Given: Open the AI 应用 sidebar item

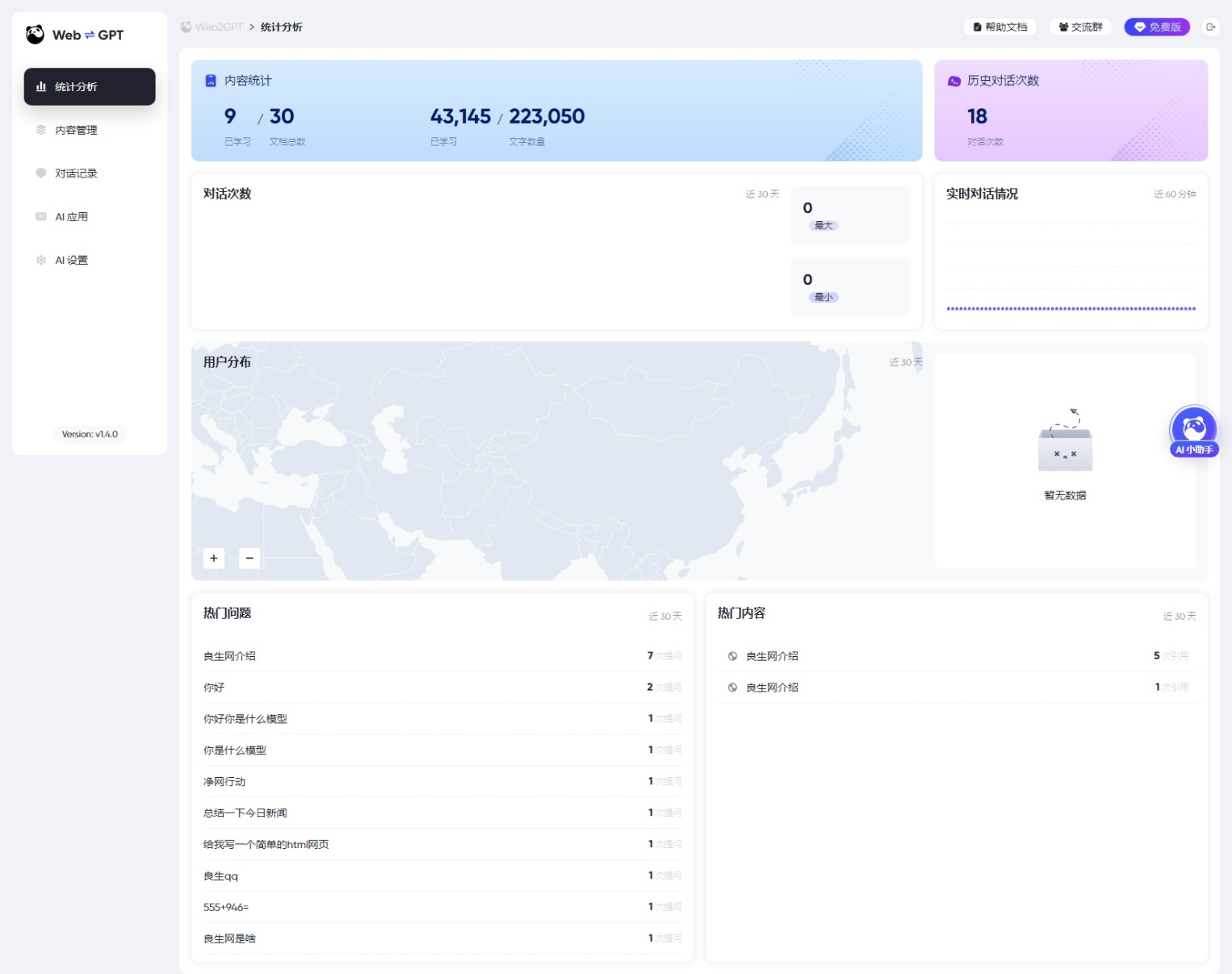Looking at the screenshot, I should tap(71, 217).
